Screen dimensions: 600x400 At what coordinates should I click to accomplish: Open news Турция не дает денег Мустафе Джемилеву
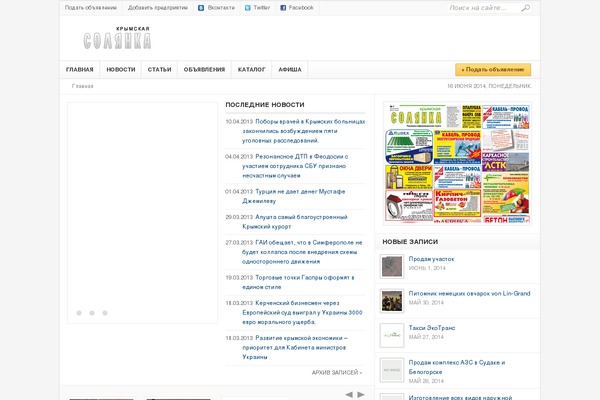coord(294,196)
